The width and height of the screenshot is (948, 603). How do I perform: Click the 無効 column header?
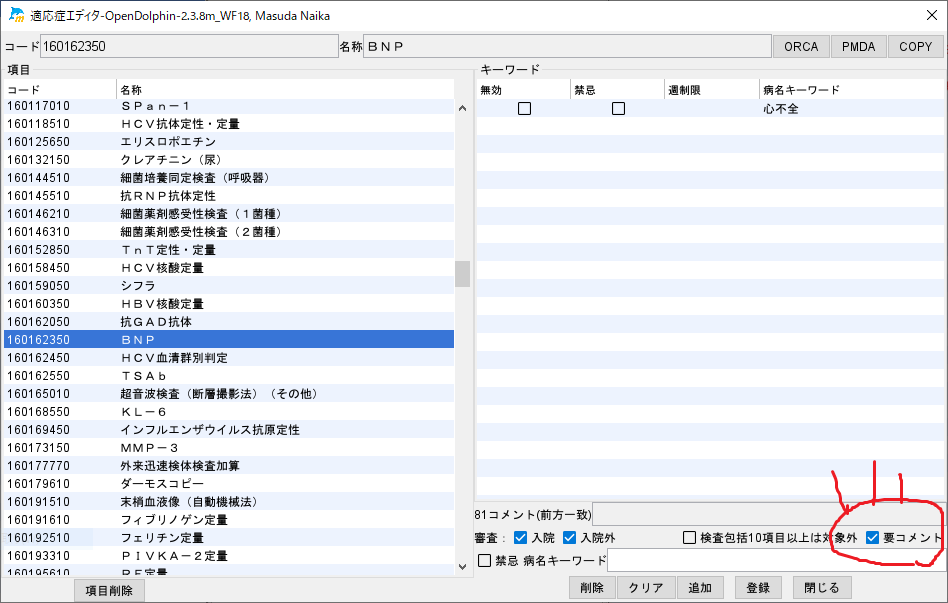pos(524,90)
